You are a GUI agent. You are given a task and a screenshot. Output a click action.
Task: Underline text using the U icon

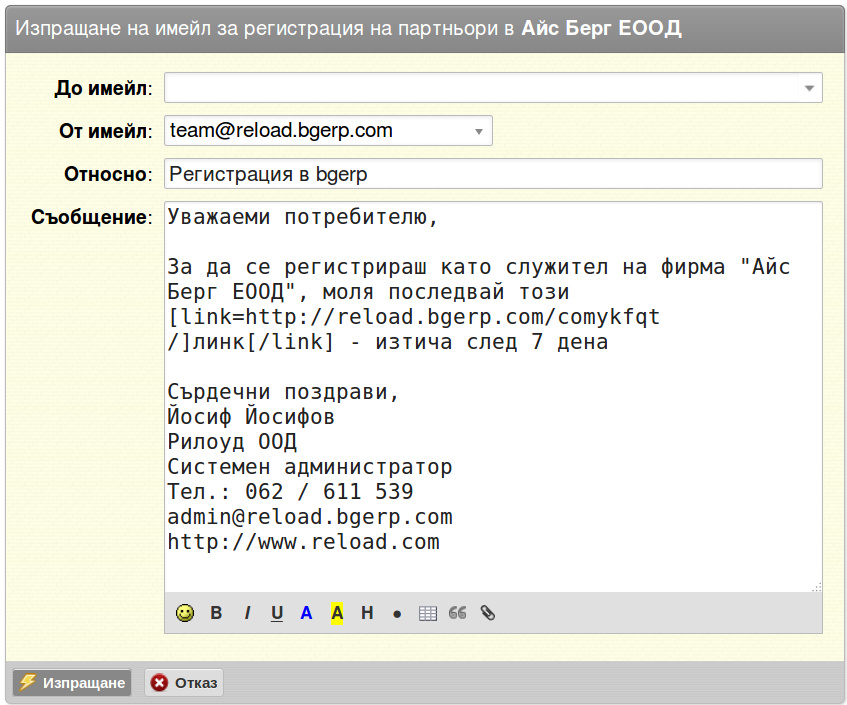tap(277, 613)
